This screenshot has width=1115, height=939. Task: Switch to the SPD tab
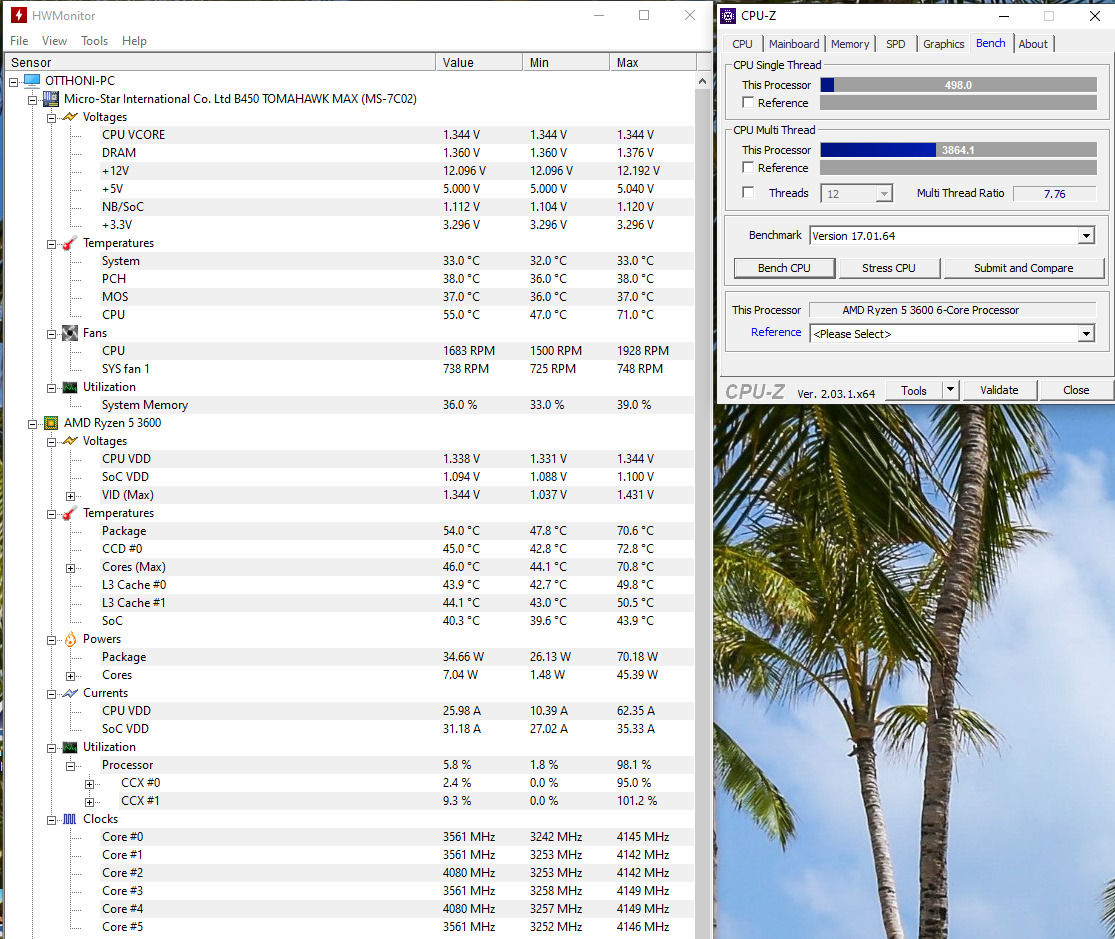[x=896, y=44]
